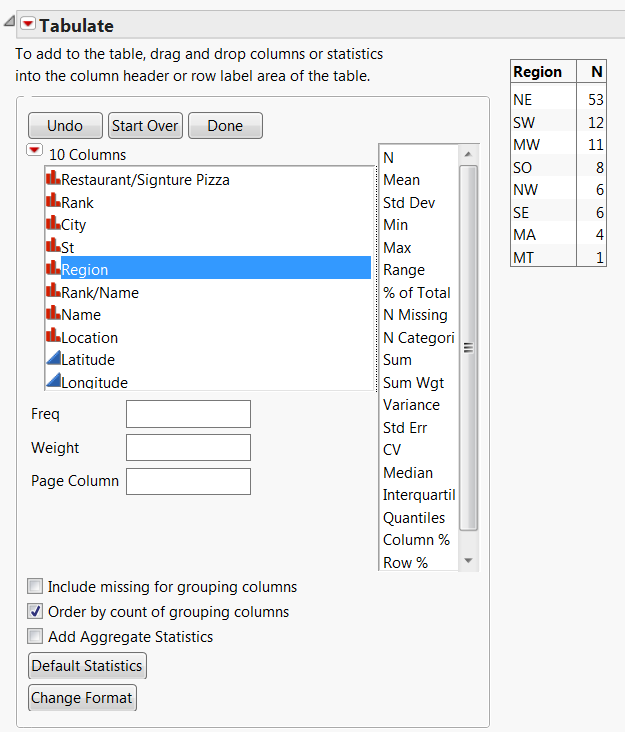The image size is (625, 732).
Task: Click the nominal icon beside Restaurant/Signture Pizza
Action: [53, 179]
